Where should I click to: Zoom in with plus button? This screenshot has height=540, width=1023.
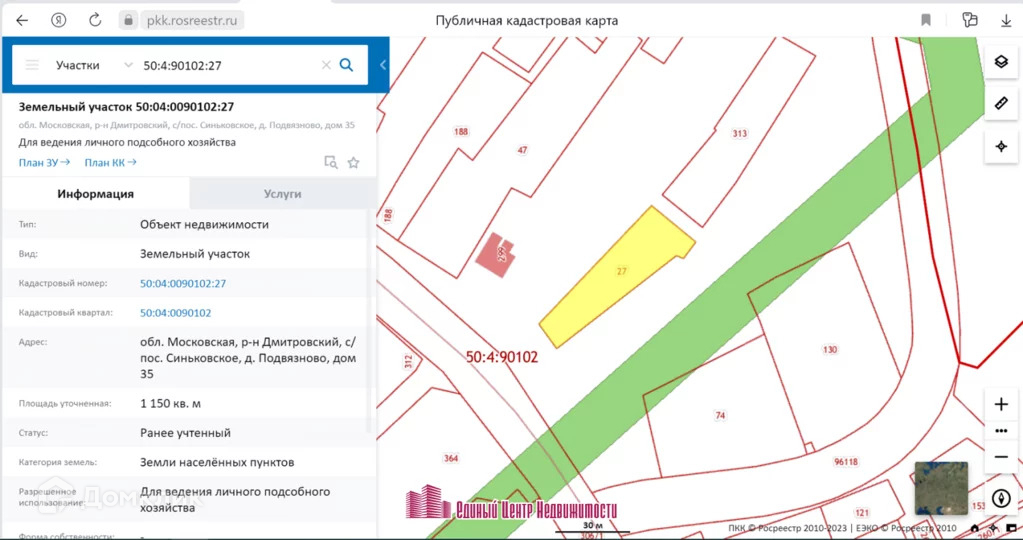point(1001,404)
